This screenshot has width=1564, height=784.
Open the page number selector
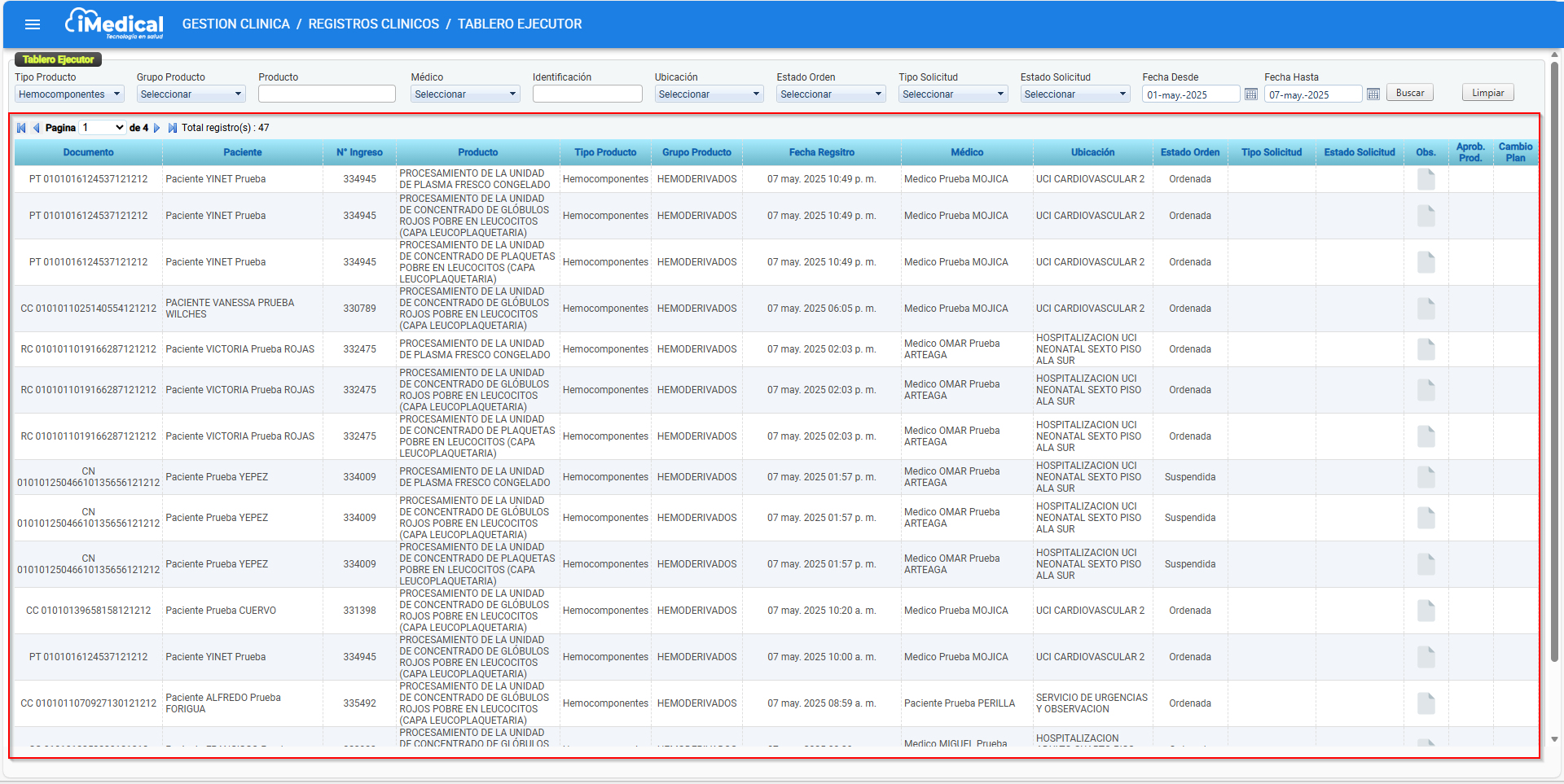click(x=103, y=128)
